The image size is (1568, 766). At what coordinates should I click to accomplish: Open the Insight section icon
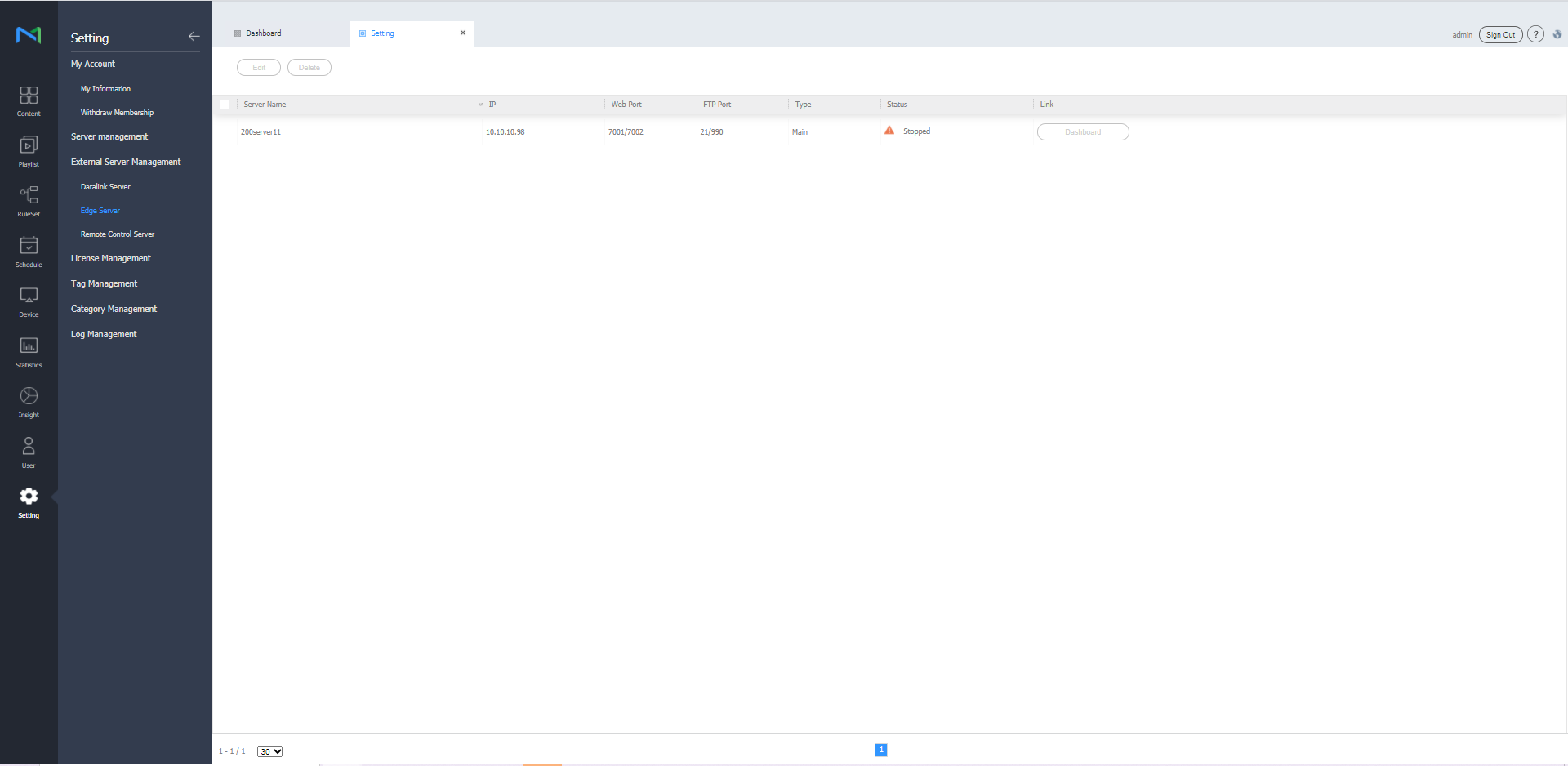(x=29, y=402)
